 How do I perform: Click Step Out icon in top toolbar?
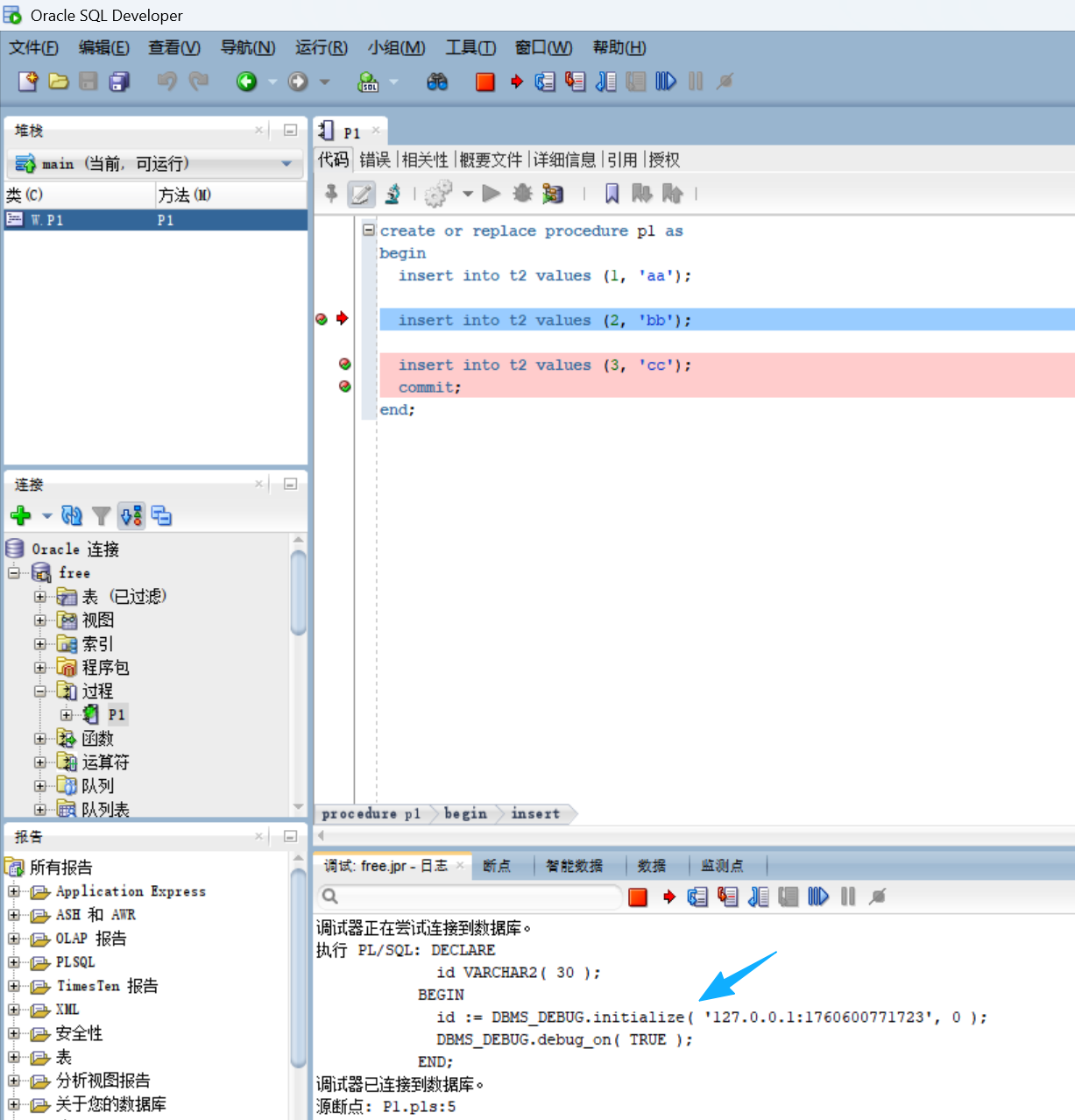pyautogui.click(x=606, y=82)
